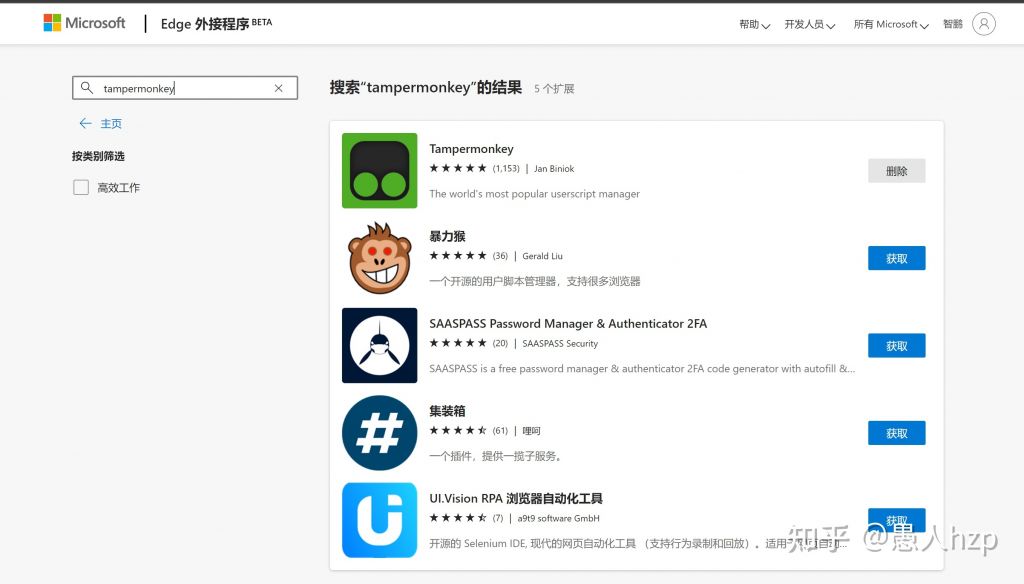This screenshot has height=584, width=1024.
Task: Open the Tampermonkey title link
Action: point(471,149)
